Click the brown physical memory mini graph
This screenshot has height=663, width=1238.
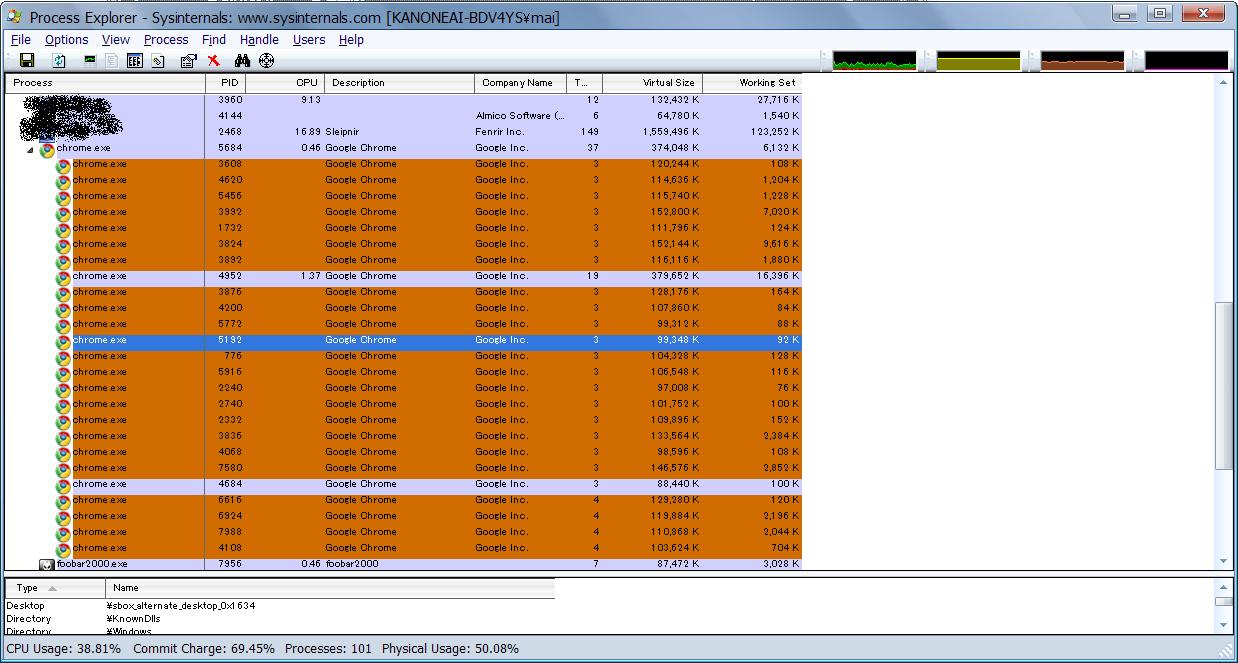tap(1082, 61)
